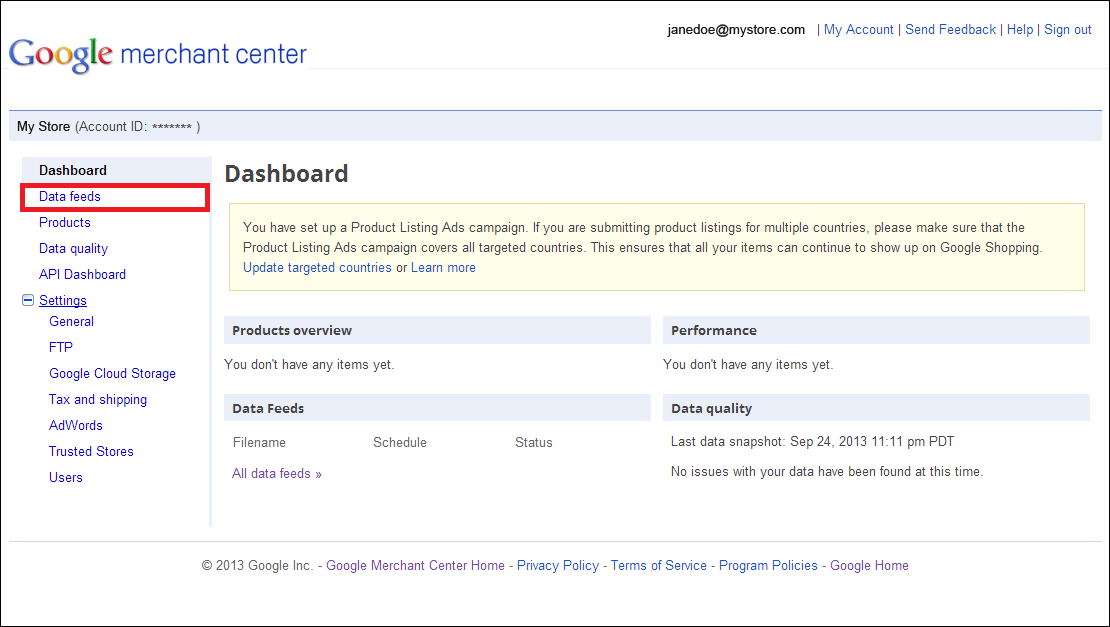Viewport: 1110px width, 627px height.
Task: Open FTP settings page
Action: click(61, 348)
